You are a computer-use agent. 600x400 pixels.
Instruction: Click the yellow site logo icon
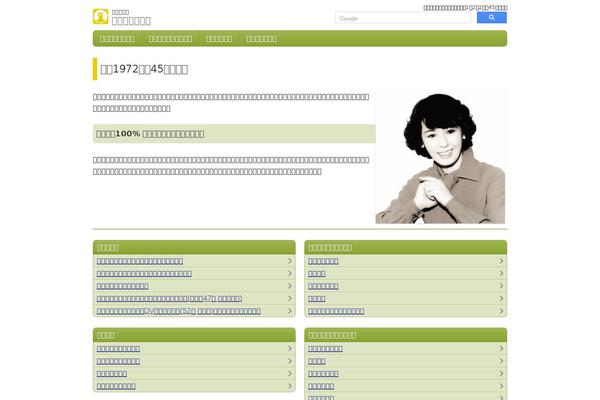[101, 16]
